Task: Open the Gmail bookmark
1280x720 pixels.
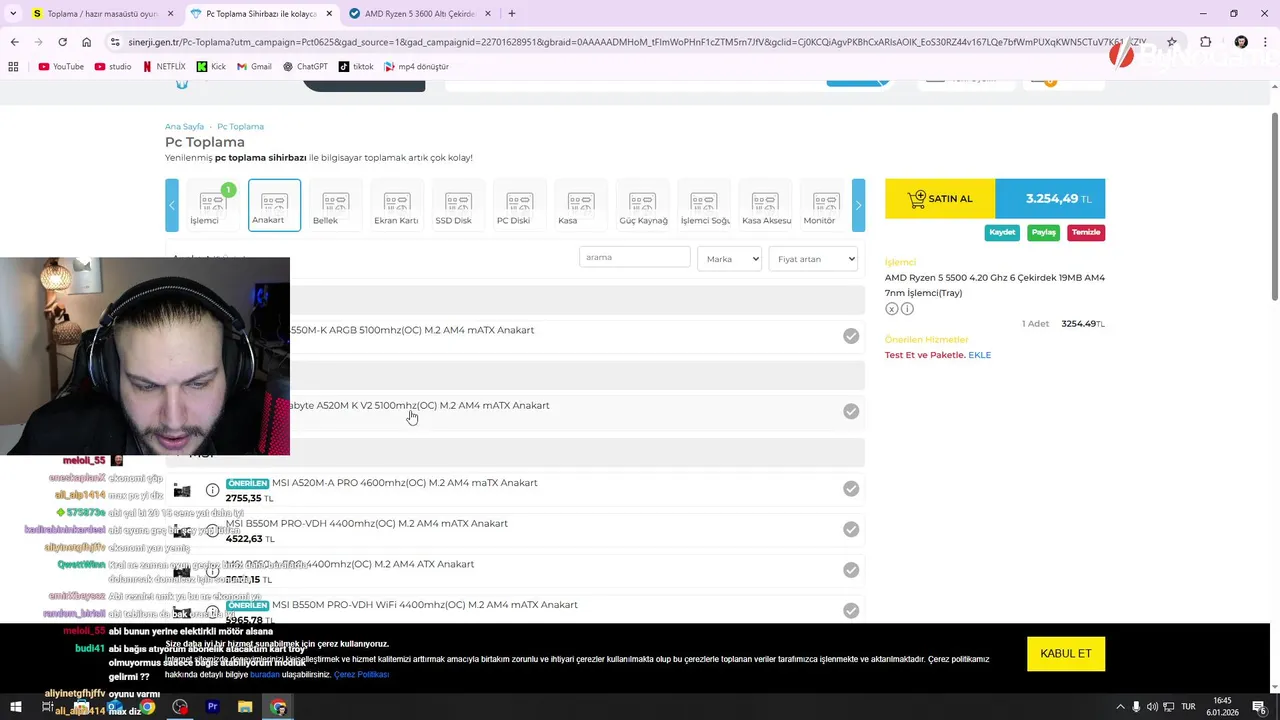Action: (254, 66)
